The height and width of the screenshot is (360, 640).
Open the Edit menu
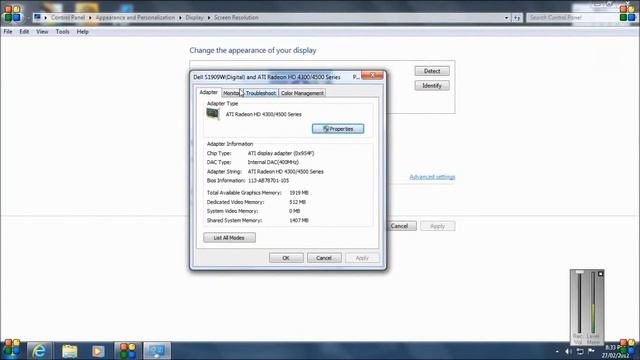pos(24,31)
